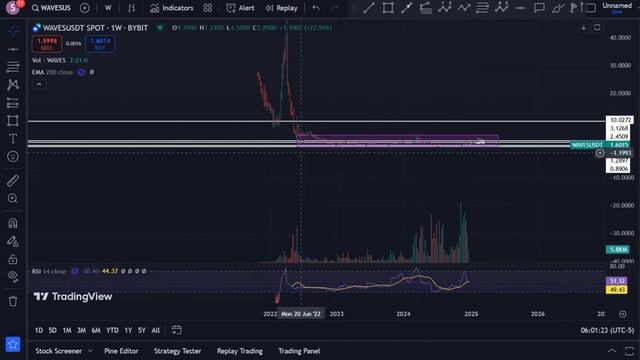The height and width of the screenshot is (360, 640).
Task: Open time axis settings gear
Action: (622, 314)
